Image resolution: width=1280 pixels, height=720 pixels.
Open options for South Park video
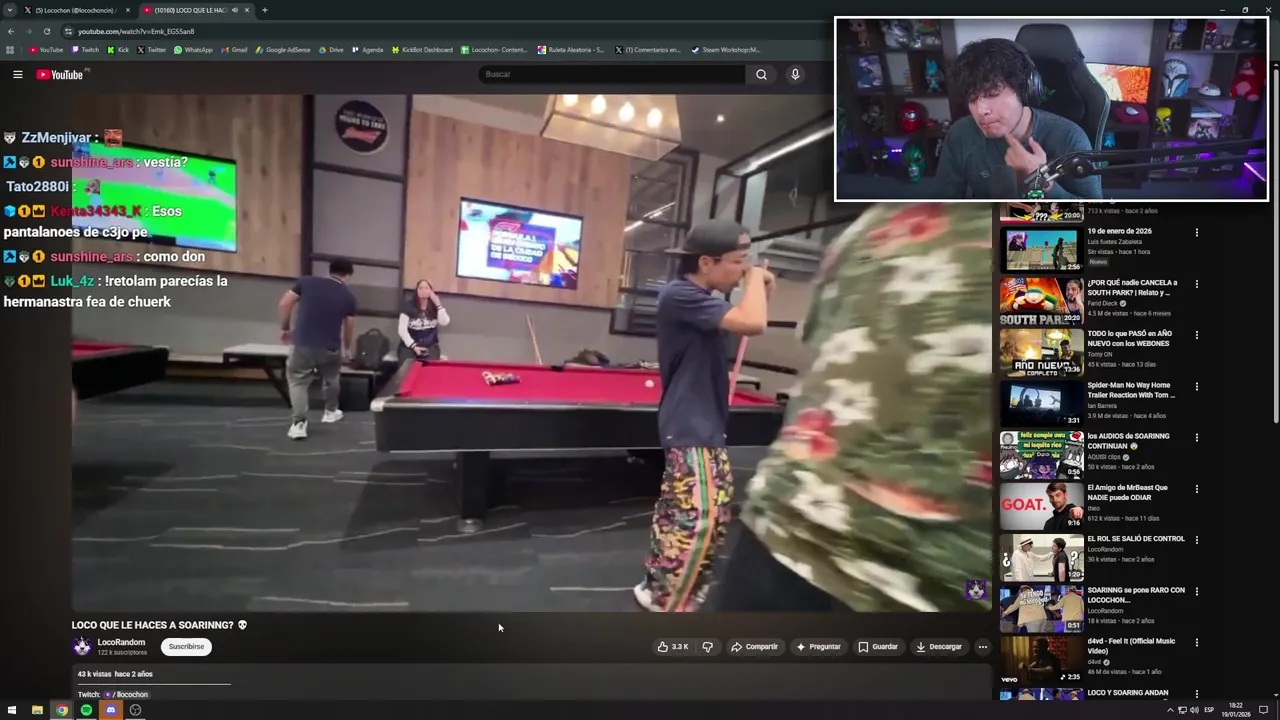pyautogui.click(x=1196, y=284)
